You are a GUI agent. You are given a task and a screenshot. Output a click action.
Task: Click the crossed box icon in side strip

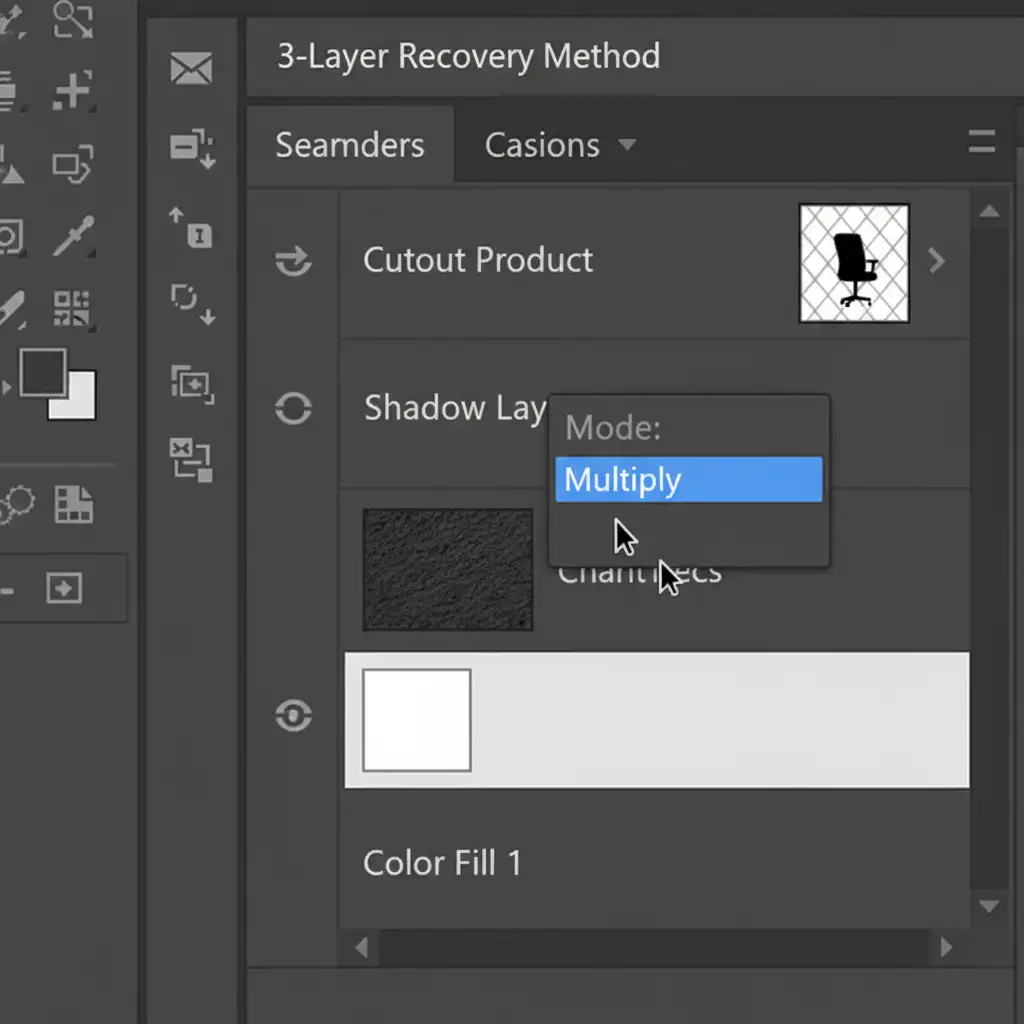click(x=192, y=459)
